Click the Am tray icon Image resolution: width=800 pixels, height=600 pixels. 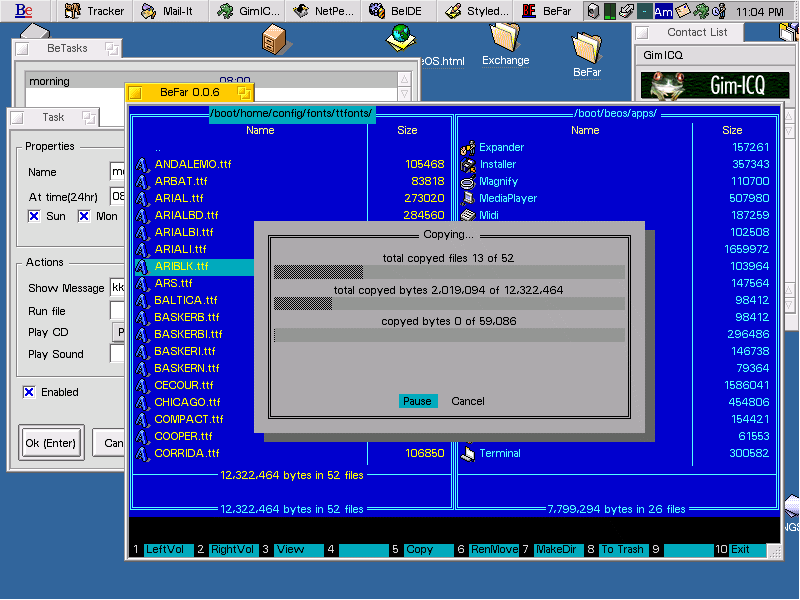tap(663, 11)
